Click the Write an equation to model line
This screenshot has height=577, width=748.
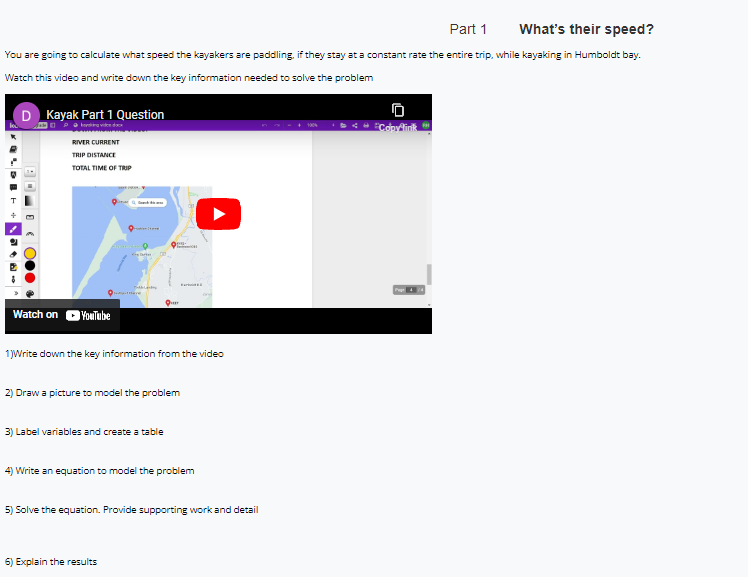[100, 471]
